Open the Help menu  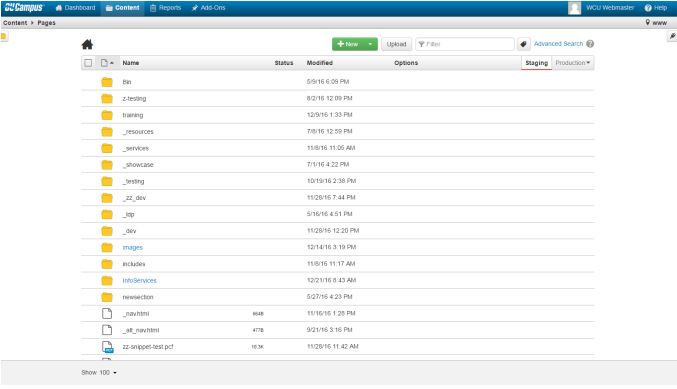click(x=655, y=8)
